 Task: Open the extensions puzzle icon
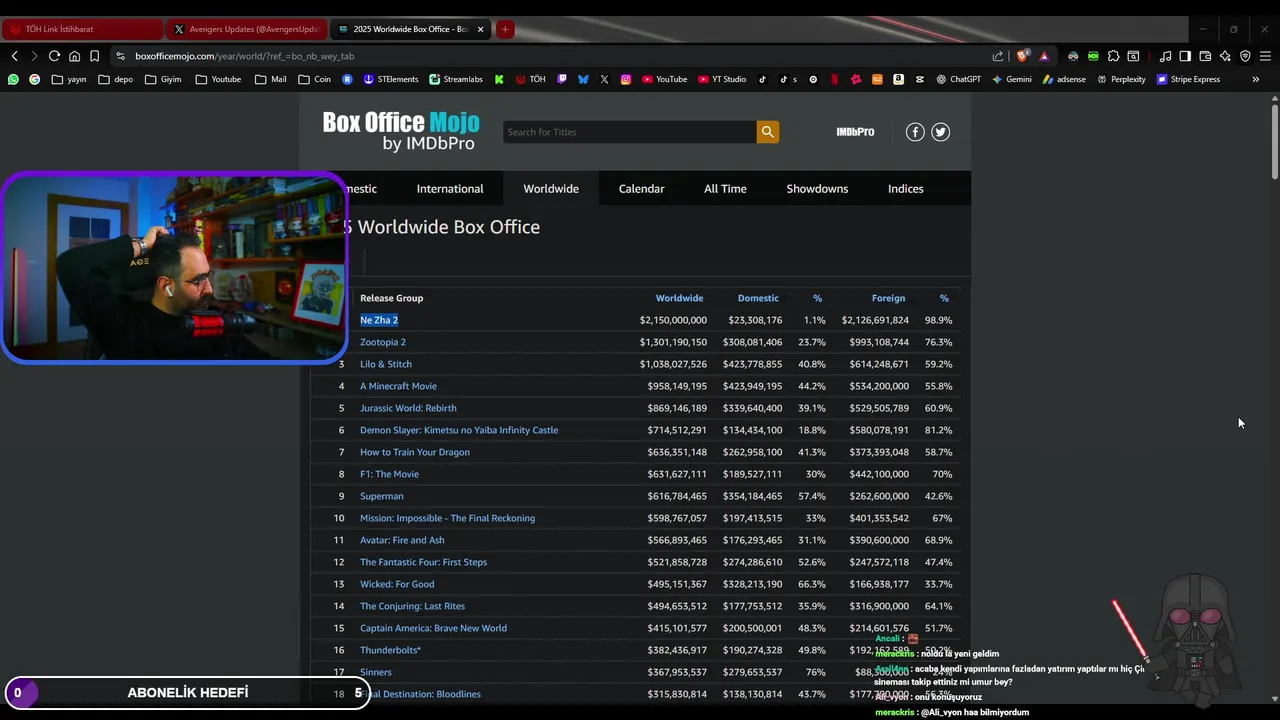[1113, 56]
